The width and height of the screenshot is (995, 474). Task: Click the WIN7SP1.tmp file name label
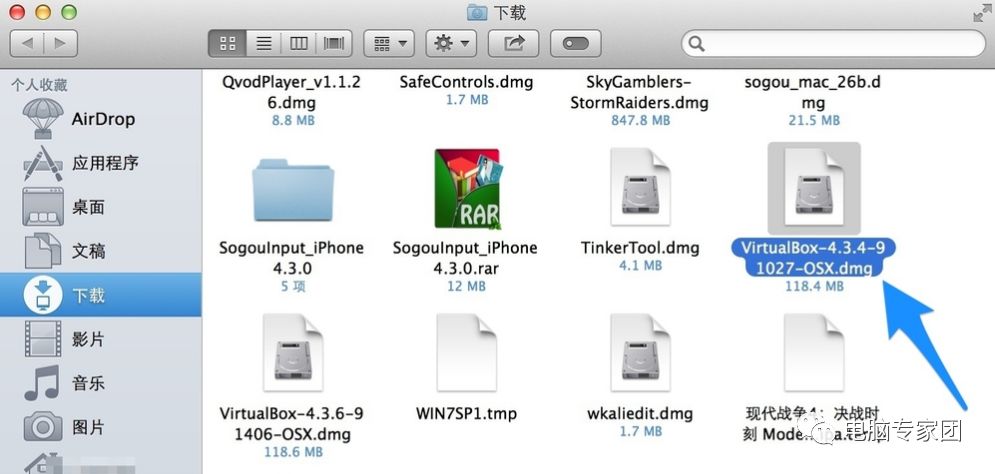coord(466,414)
